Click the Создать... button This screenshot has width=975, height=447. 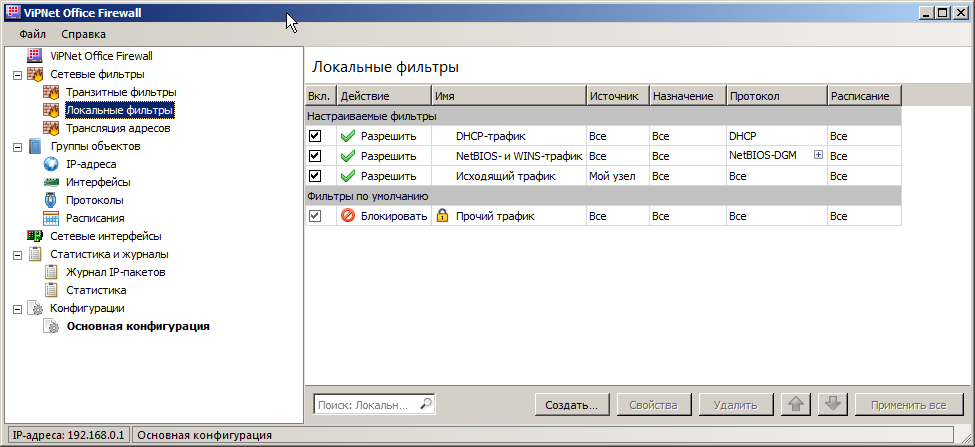[x=571, y=405]
